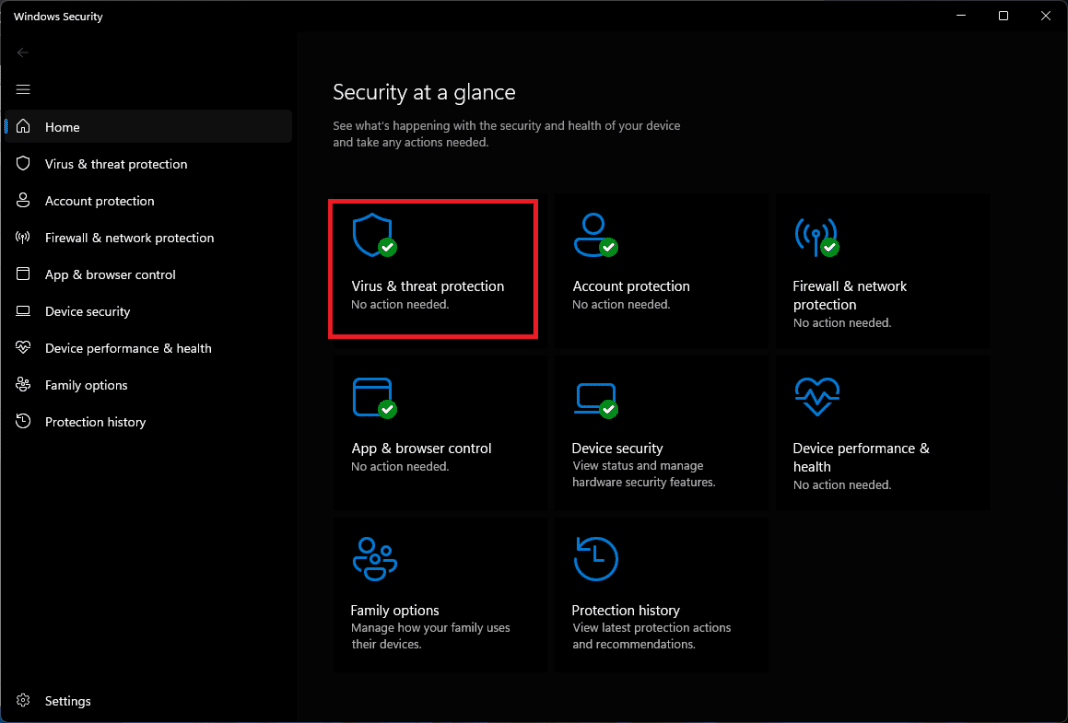Image resolution: width=1068 pixels, height=723 pixels.
Task: Select Device security in the sidebar
Action: click(x=87, y=312)
